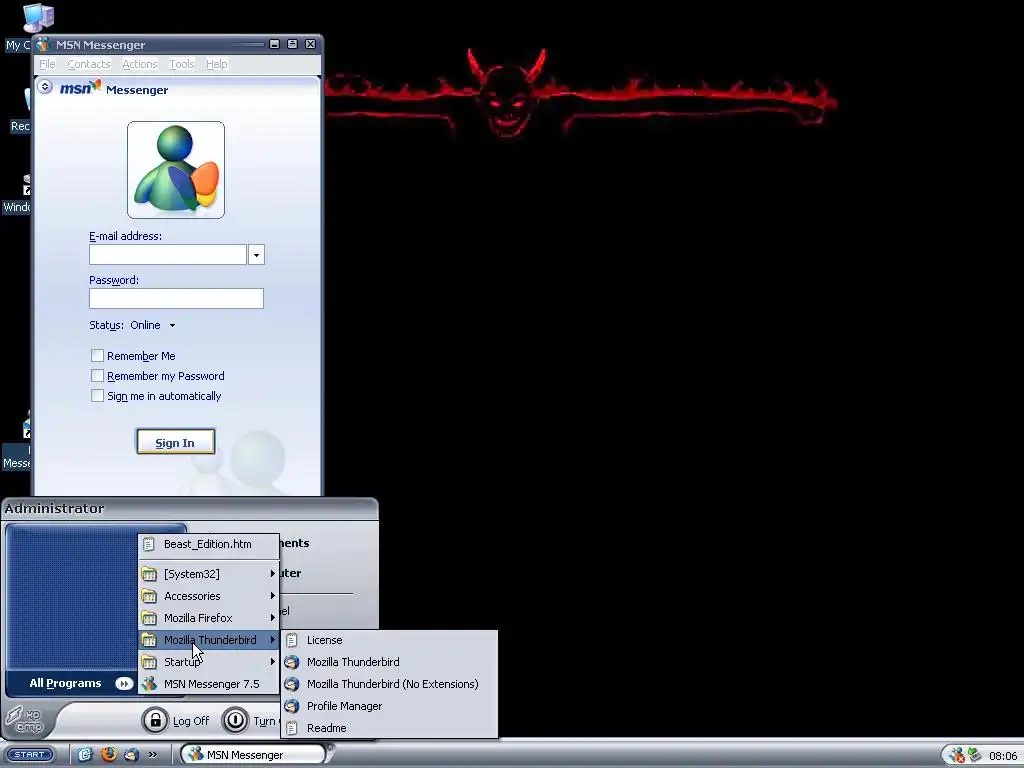
Task: Click the Administrator user name header
Action: (54, 508)
